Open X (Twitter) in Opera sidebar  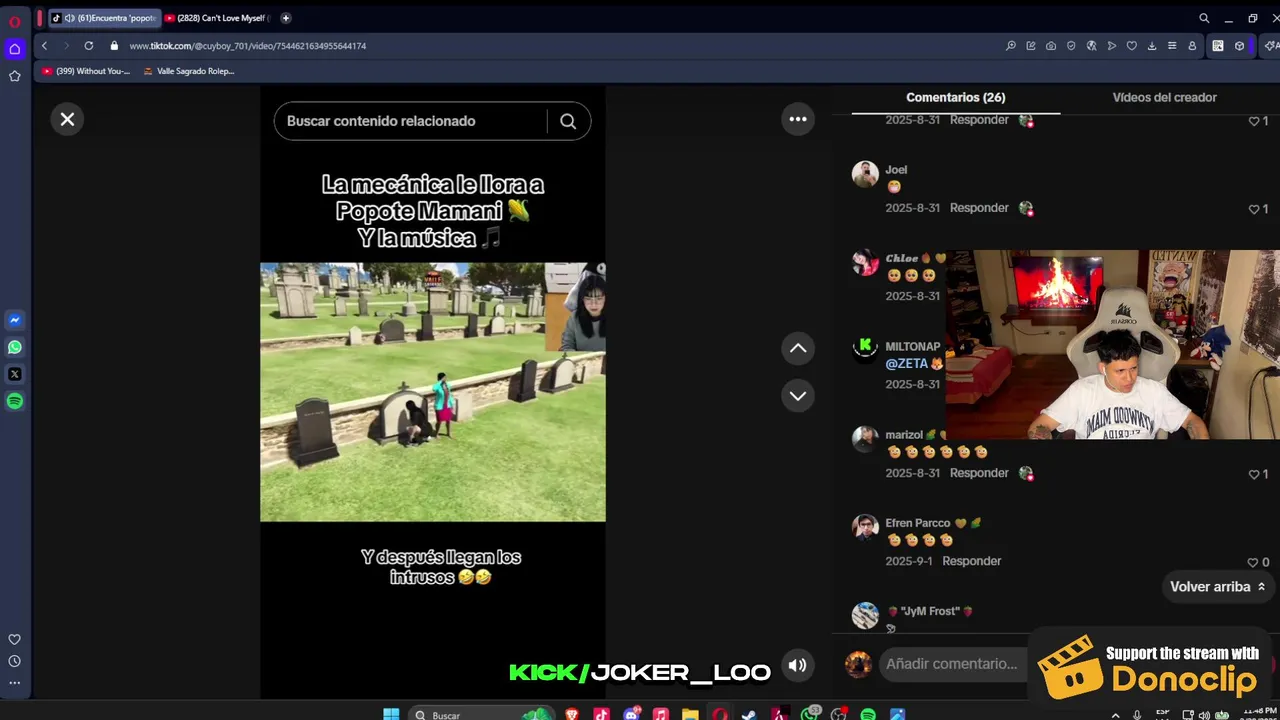(x=14, y=374)
